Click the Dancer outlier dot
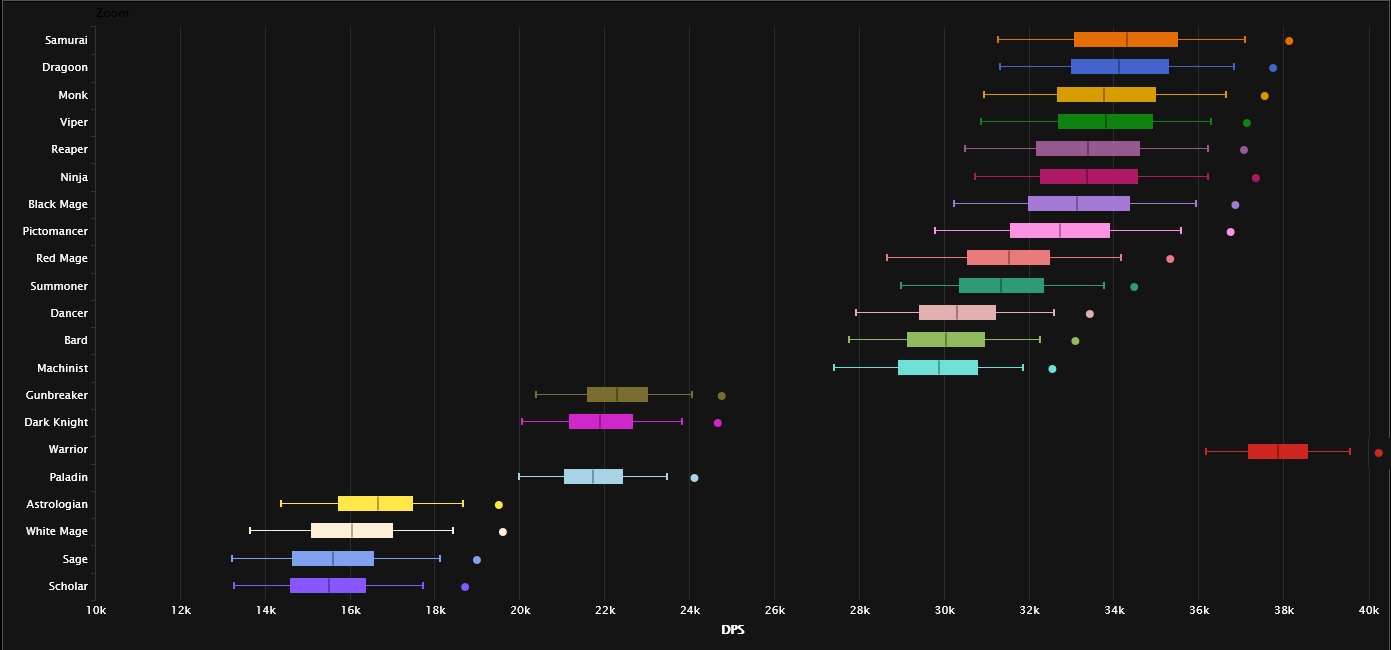This screenshot has width=1391, height=650. [x=1090, y=314]
